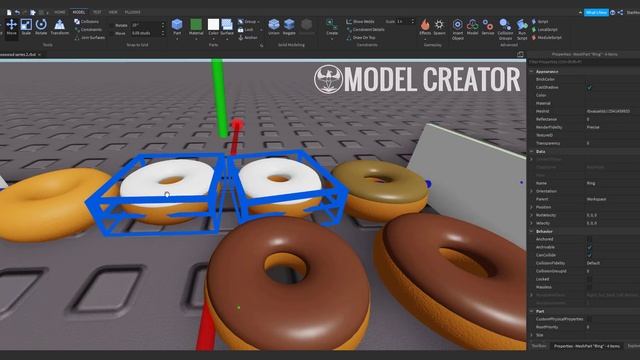The width and height of the screenshot is (640, 360).
Task: Expand the Position property
Action: 531,207
